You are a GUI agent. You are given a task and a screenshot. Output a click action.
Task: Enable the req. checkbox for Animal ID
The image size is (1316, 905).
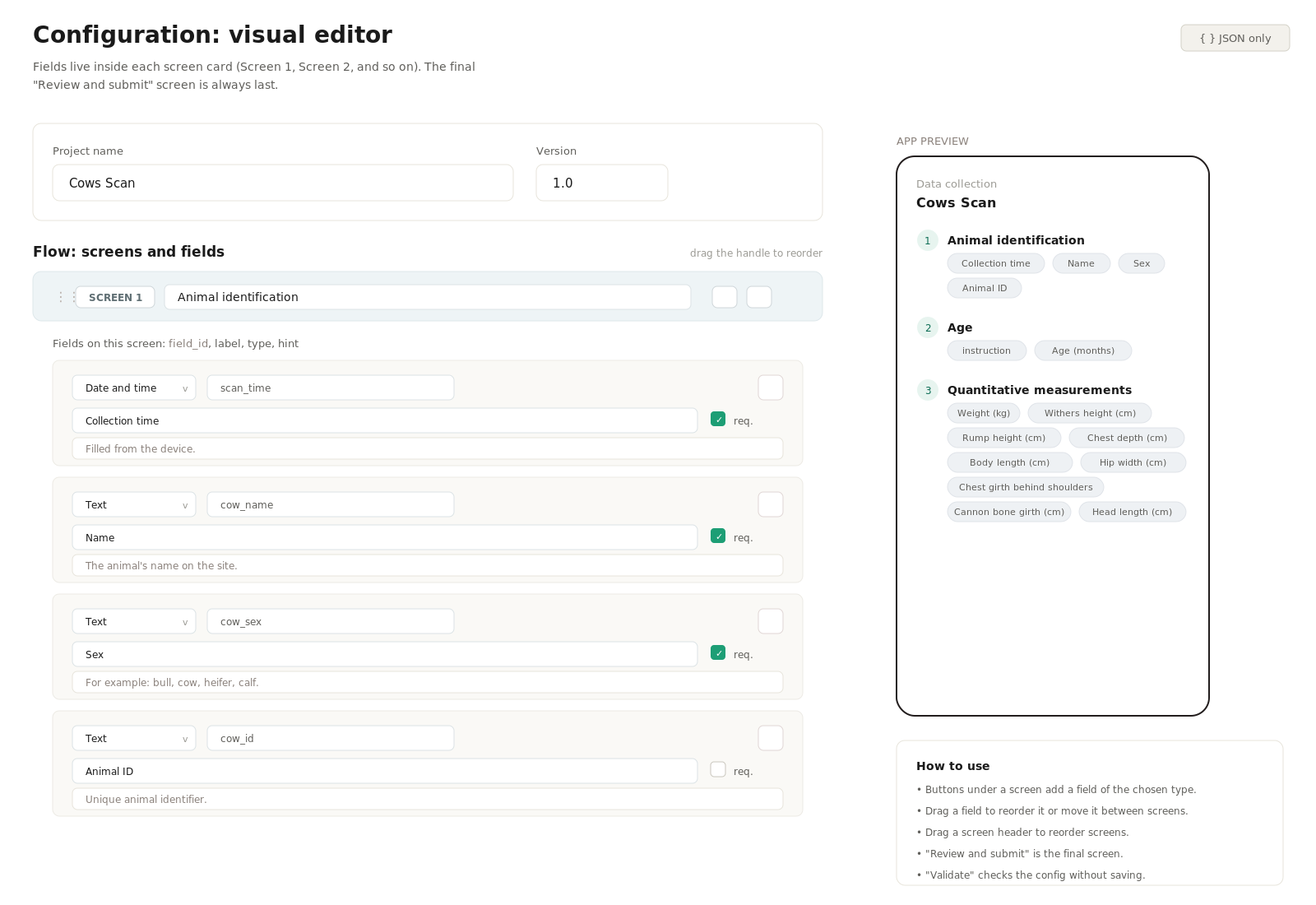coord(718,770)
